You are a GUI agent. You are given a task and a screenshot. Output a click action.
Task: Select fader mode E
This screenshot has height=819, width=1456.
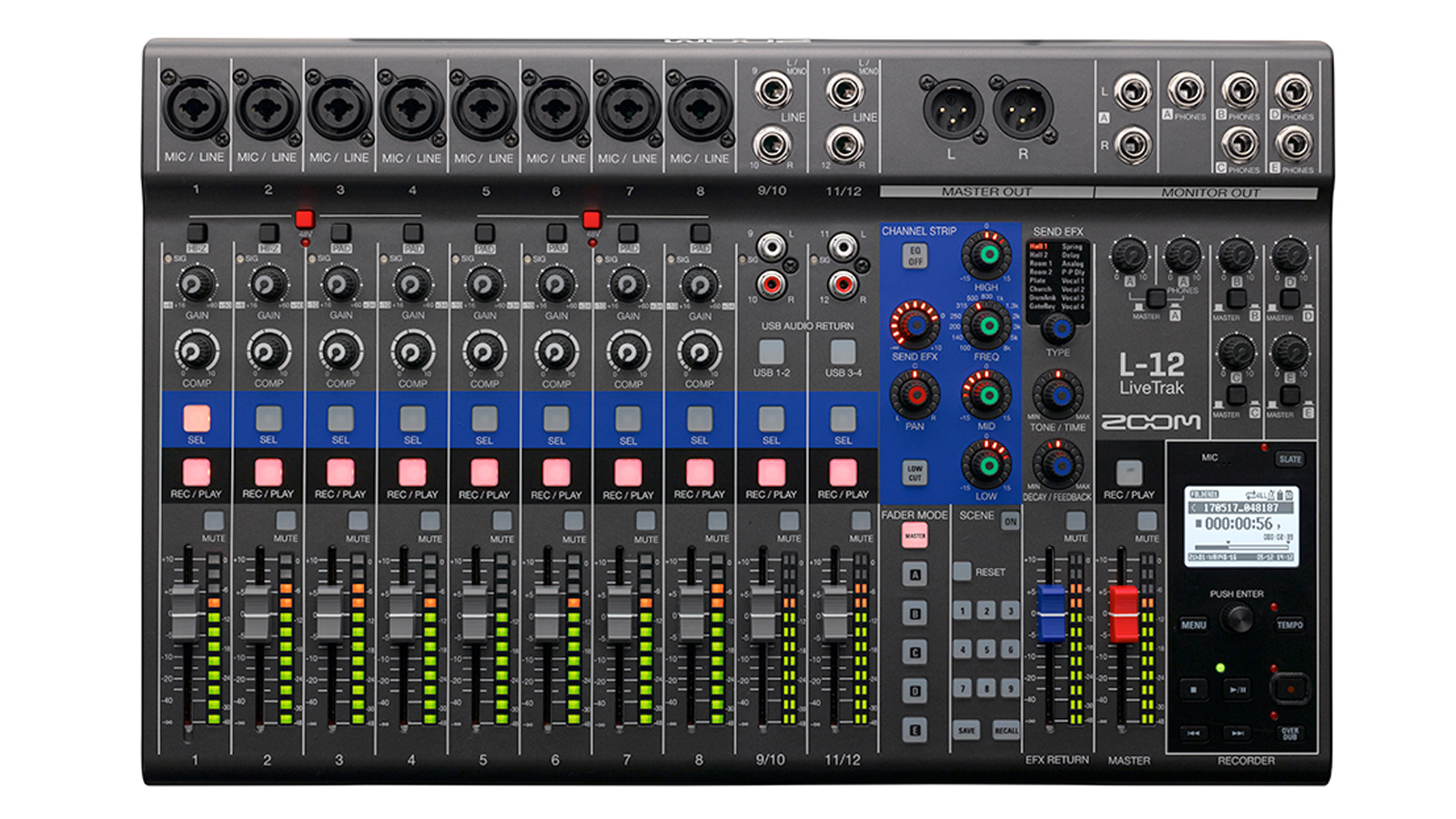tap(915, 730)
